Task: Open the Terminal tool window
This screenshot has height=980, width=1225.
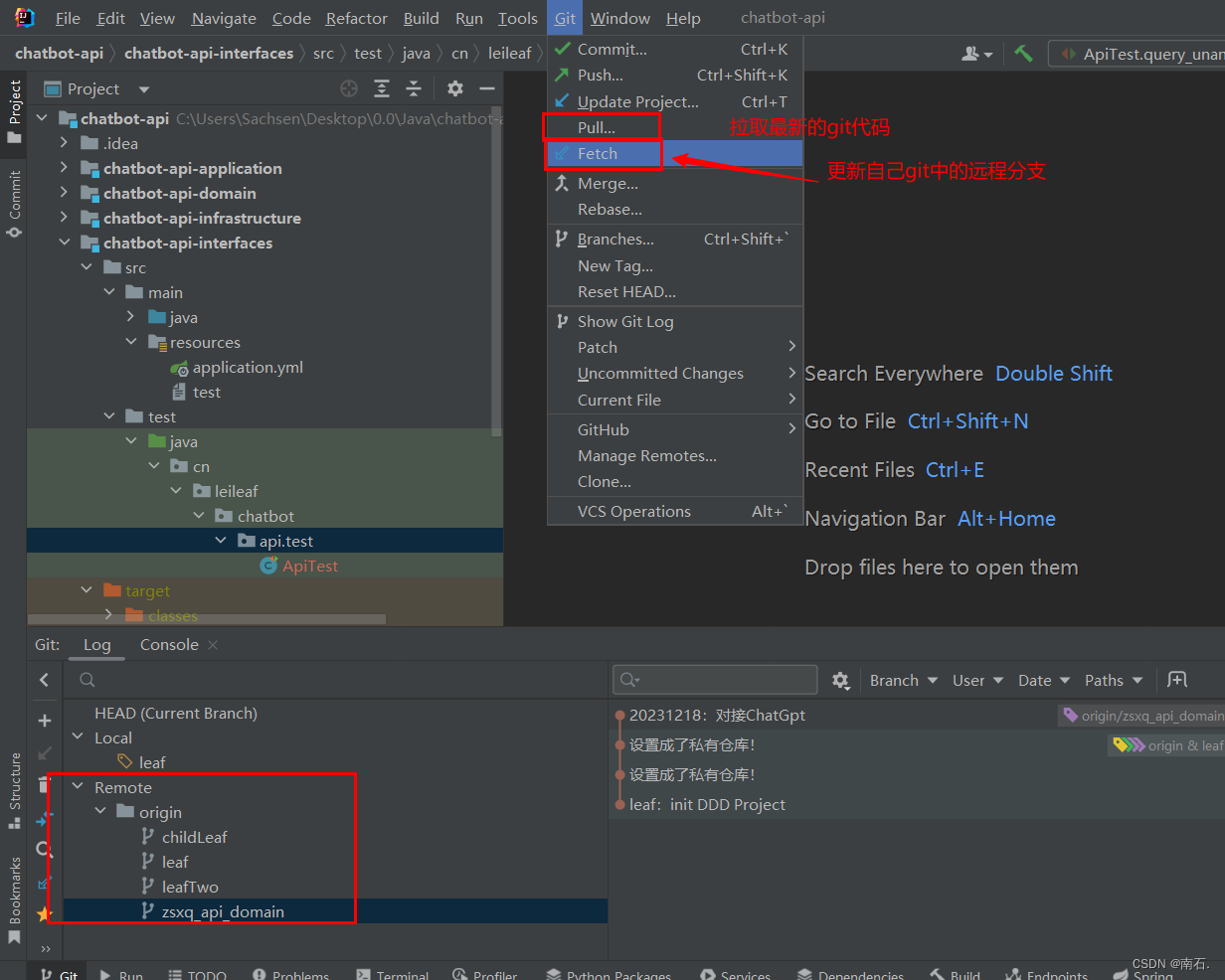Action: point(393,975)
